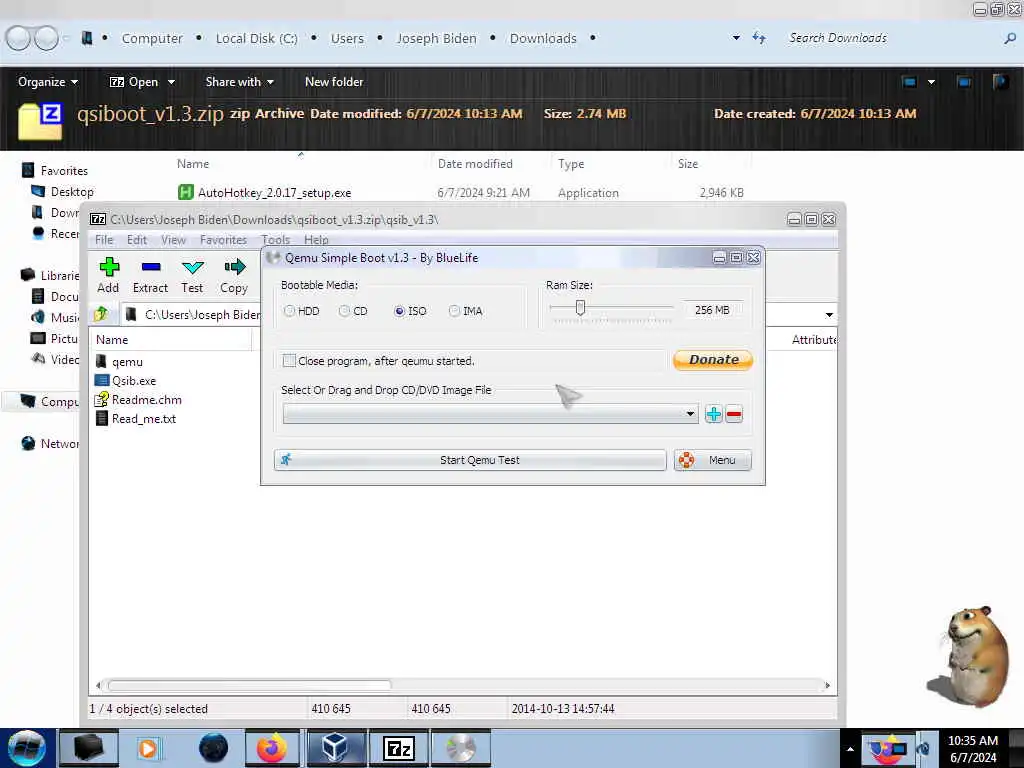
Task: Expand the 7-Zip address path dropdown
Action: point(829,315)
